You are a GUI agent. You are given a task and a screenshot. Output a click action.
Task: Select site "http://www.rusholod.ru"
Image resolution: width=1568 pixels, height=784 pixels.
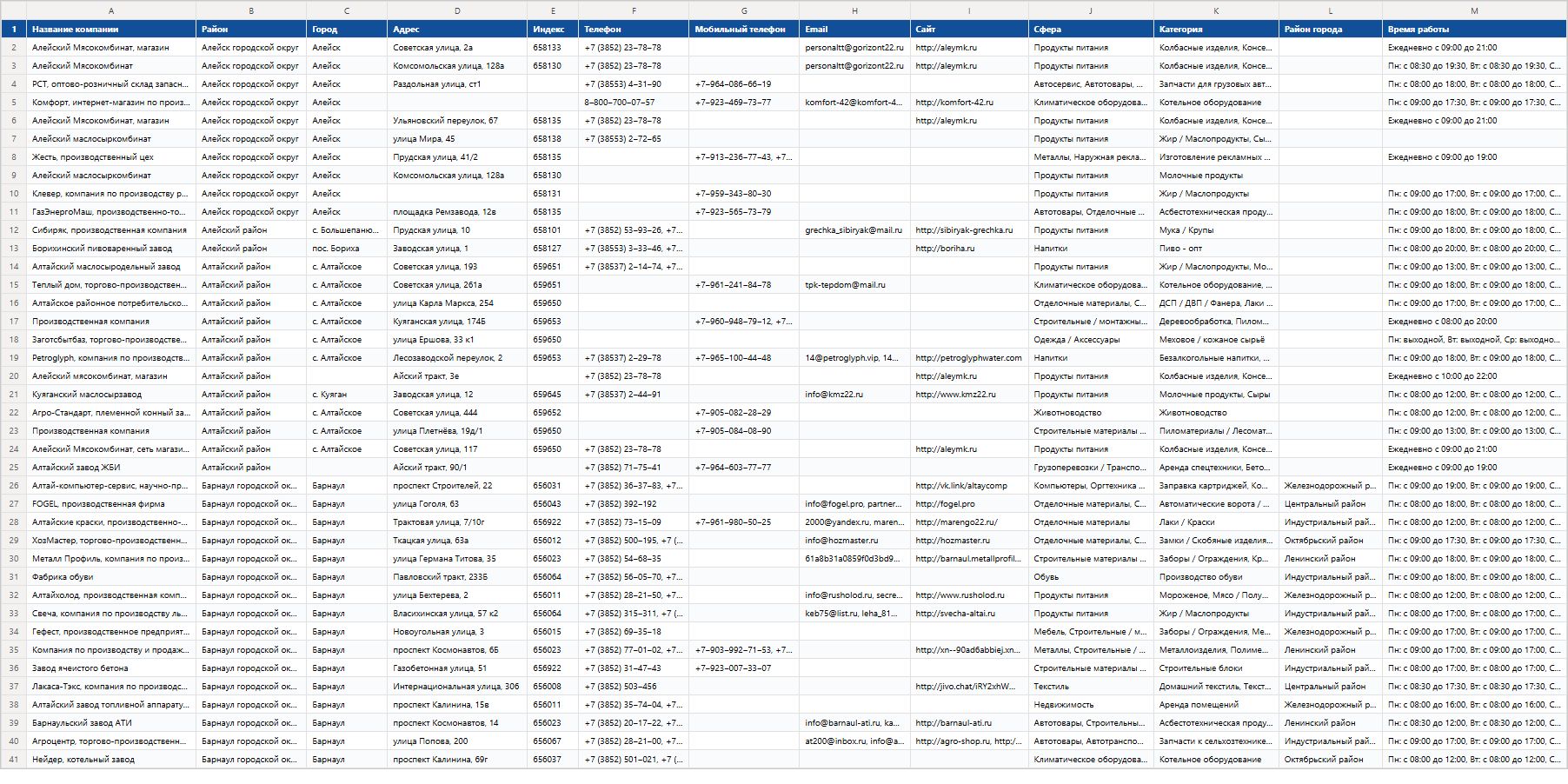(x=969, y=595)
